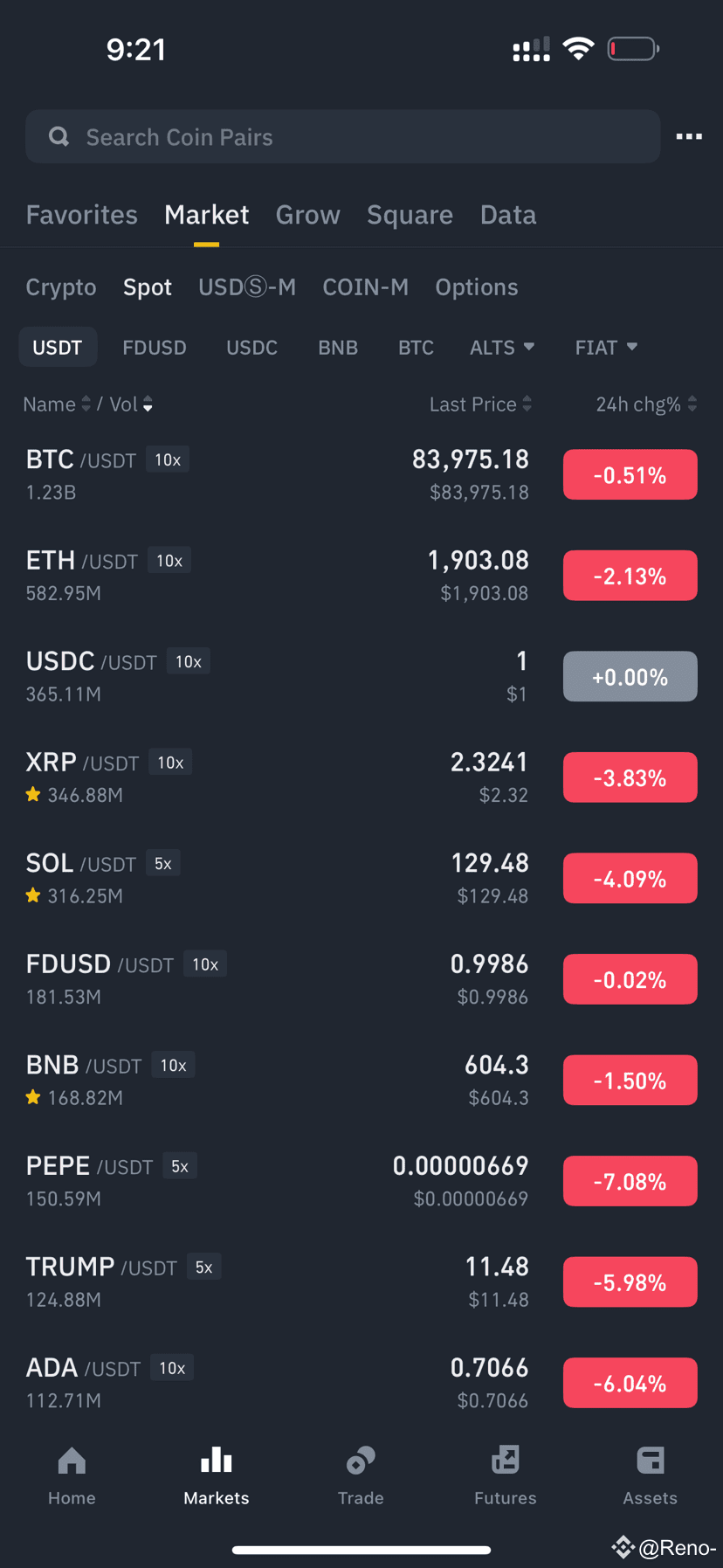Toggle the favorite star for BNB/USDT
The height and width of the screenshot is (1568, 723).
pyautogui.click(x=33, y=1096)
